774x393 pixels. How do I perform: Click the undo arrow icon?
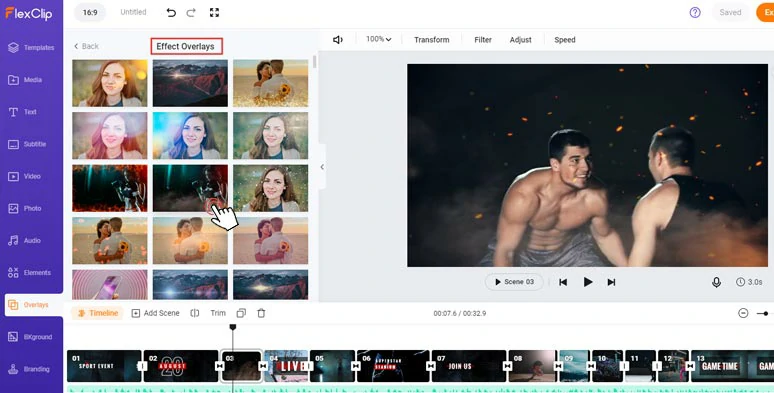(171, 12)
